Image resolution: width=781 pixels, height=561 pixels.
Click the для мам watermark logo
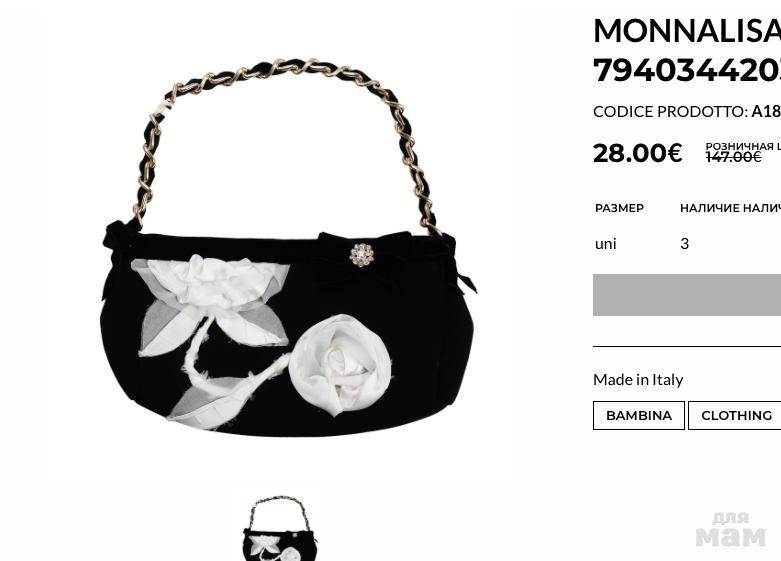click(731, 530)
